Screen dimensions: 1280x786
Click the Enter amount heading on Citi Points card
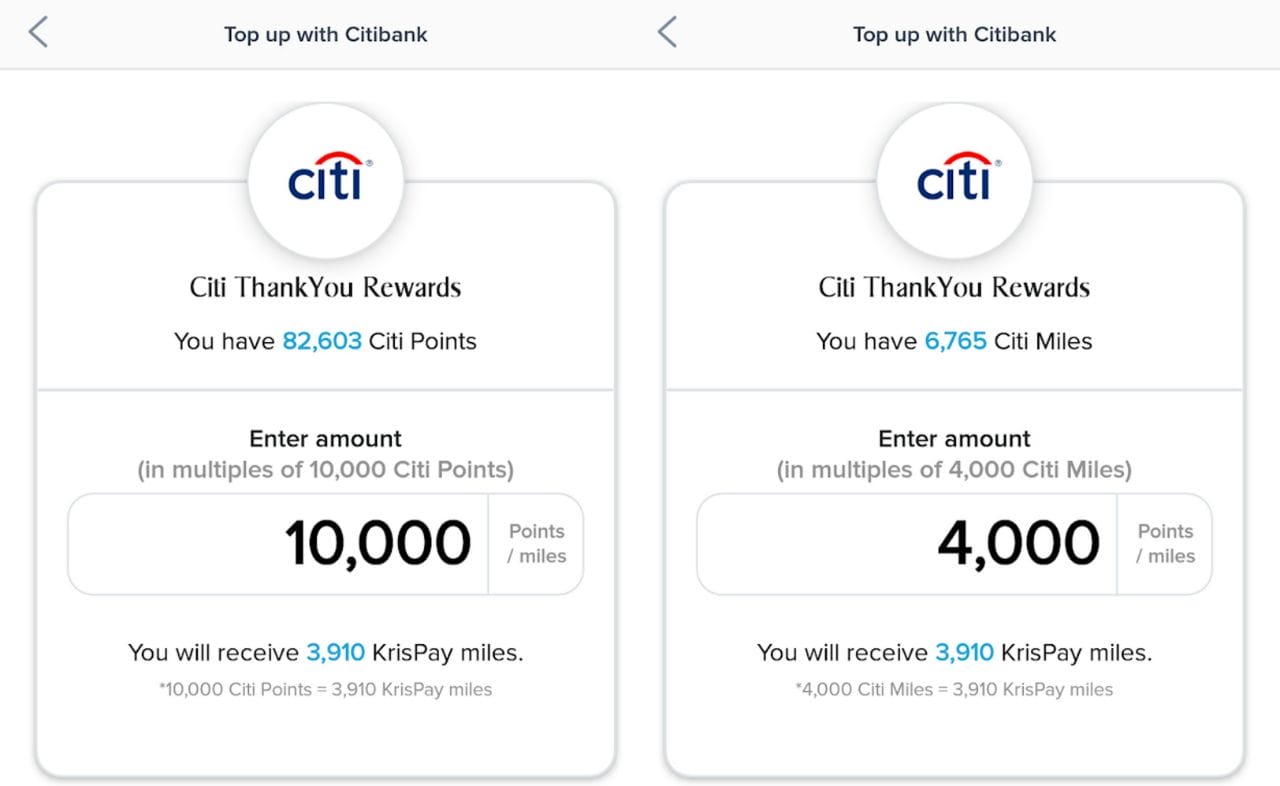click(x=325, y=438)
